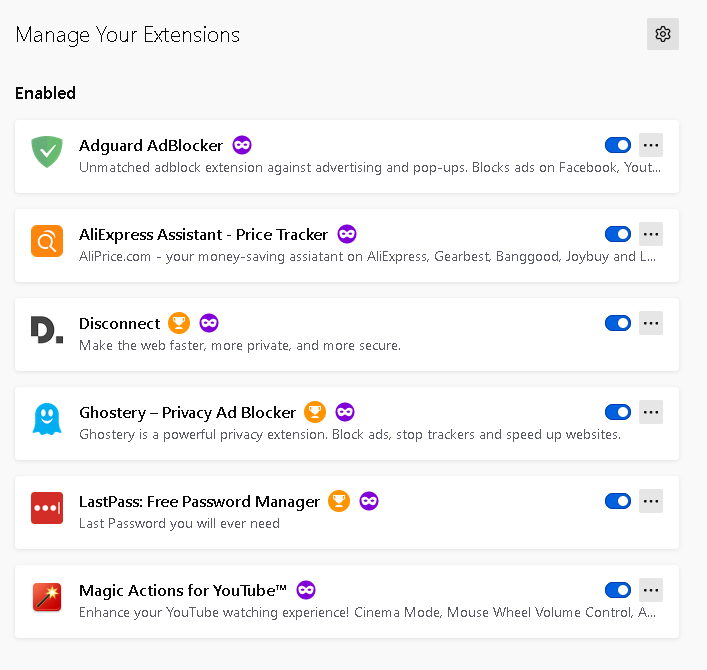Screen dimensions: 707x670
Task: Click the Ghostery blue ghost icon
Action: 47,419
